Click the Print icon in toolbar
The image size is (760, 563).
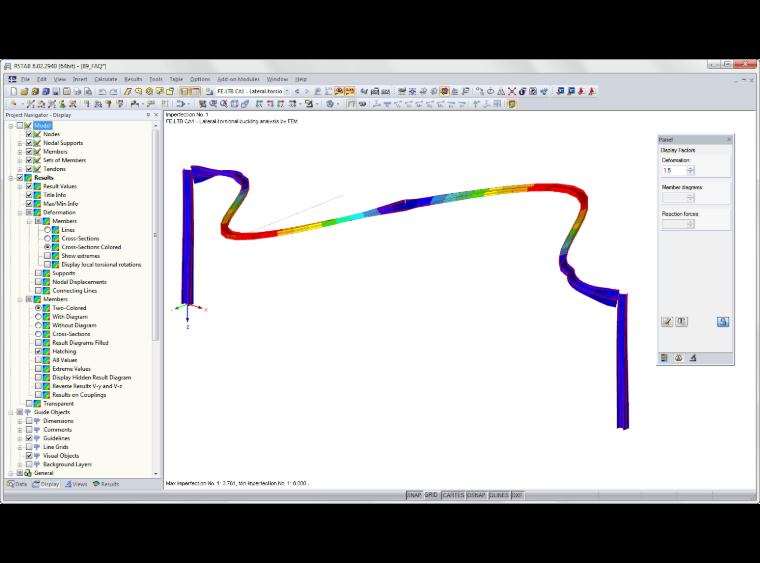pyautogui.click(x=78, y=91)
